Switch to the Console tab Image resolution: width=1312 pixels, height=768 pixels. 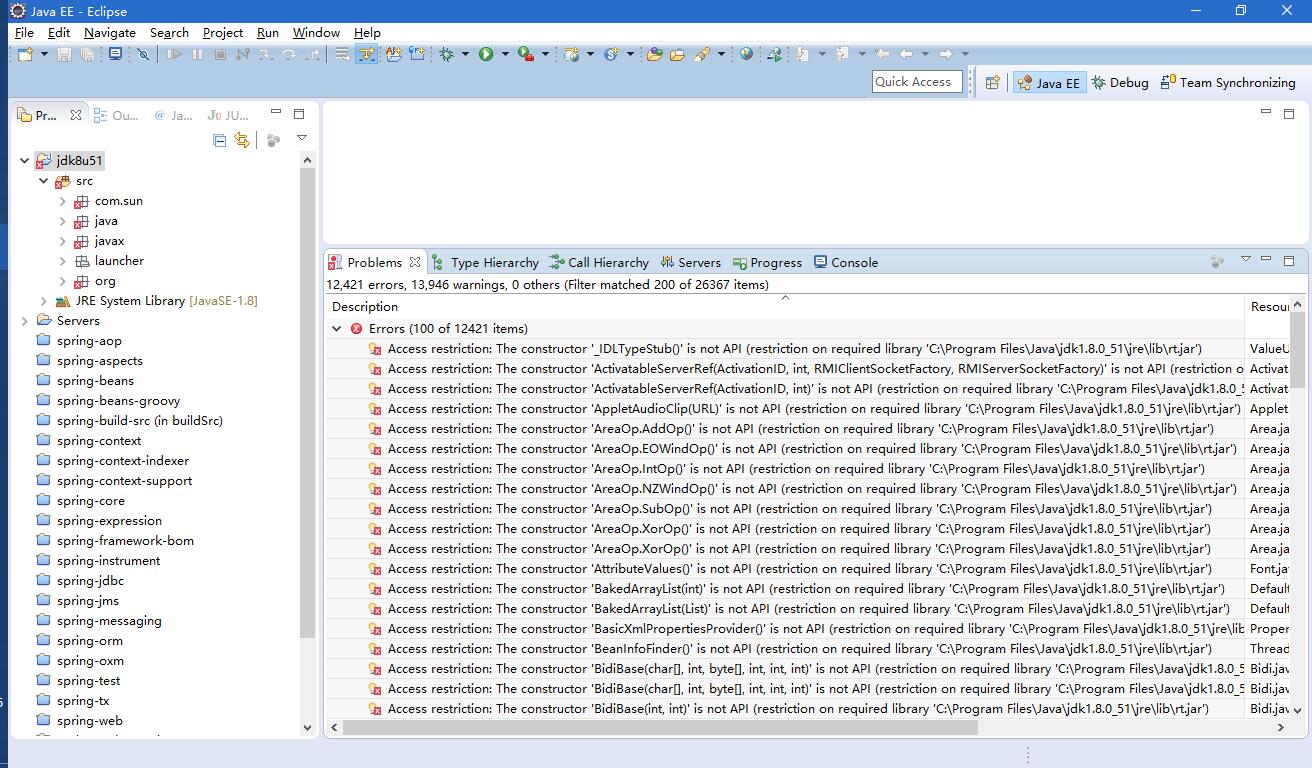pyautogui.click(x=845, y=262)
